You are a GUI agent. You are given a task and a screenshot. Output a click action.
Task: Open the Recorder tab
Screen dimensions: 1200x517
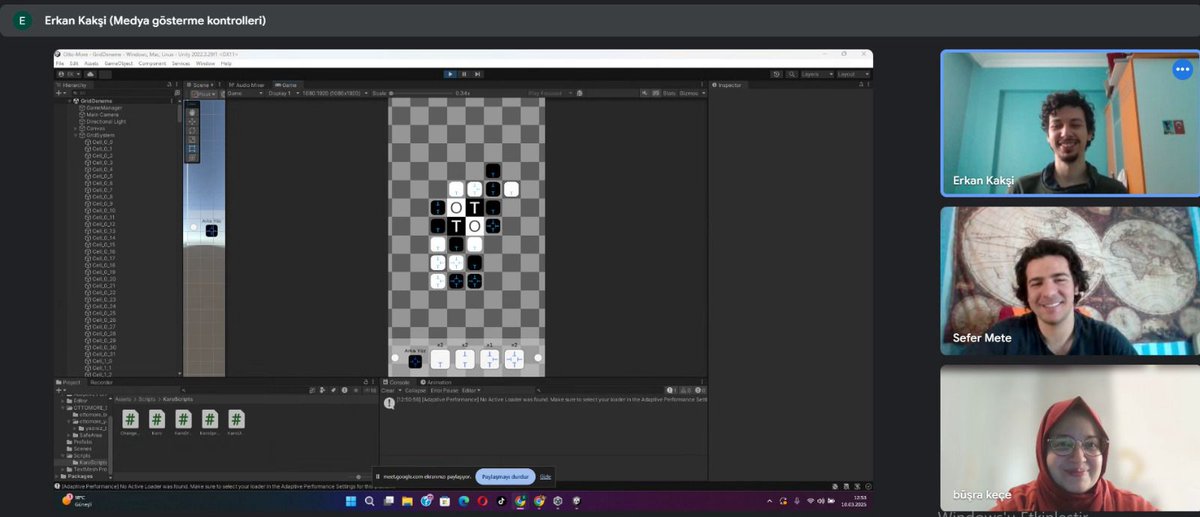[x=102, y=382]
